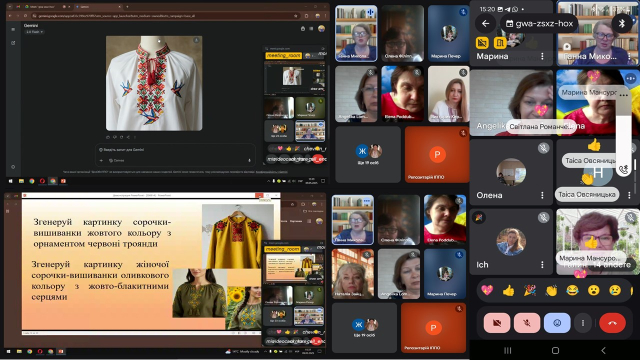Send the surprised face reaction
640x360 pixels.
click(594, 290)
